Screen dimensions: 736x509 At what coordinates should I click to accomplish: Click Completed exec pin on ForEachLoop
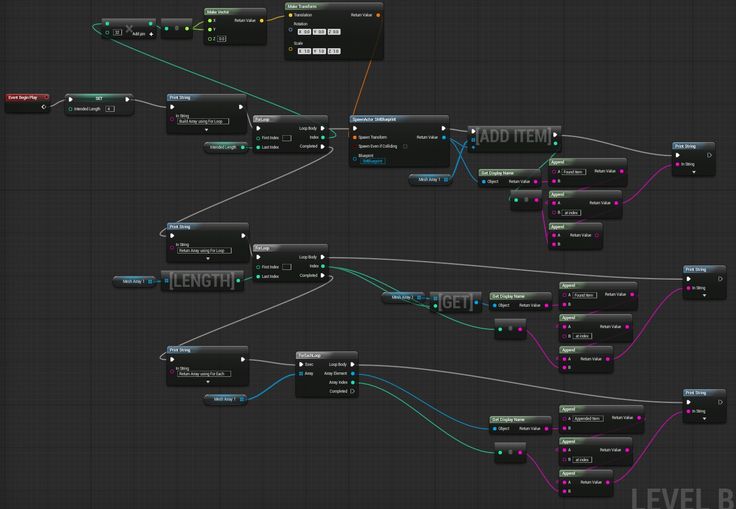[351, 391]
